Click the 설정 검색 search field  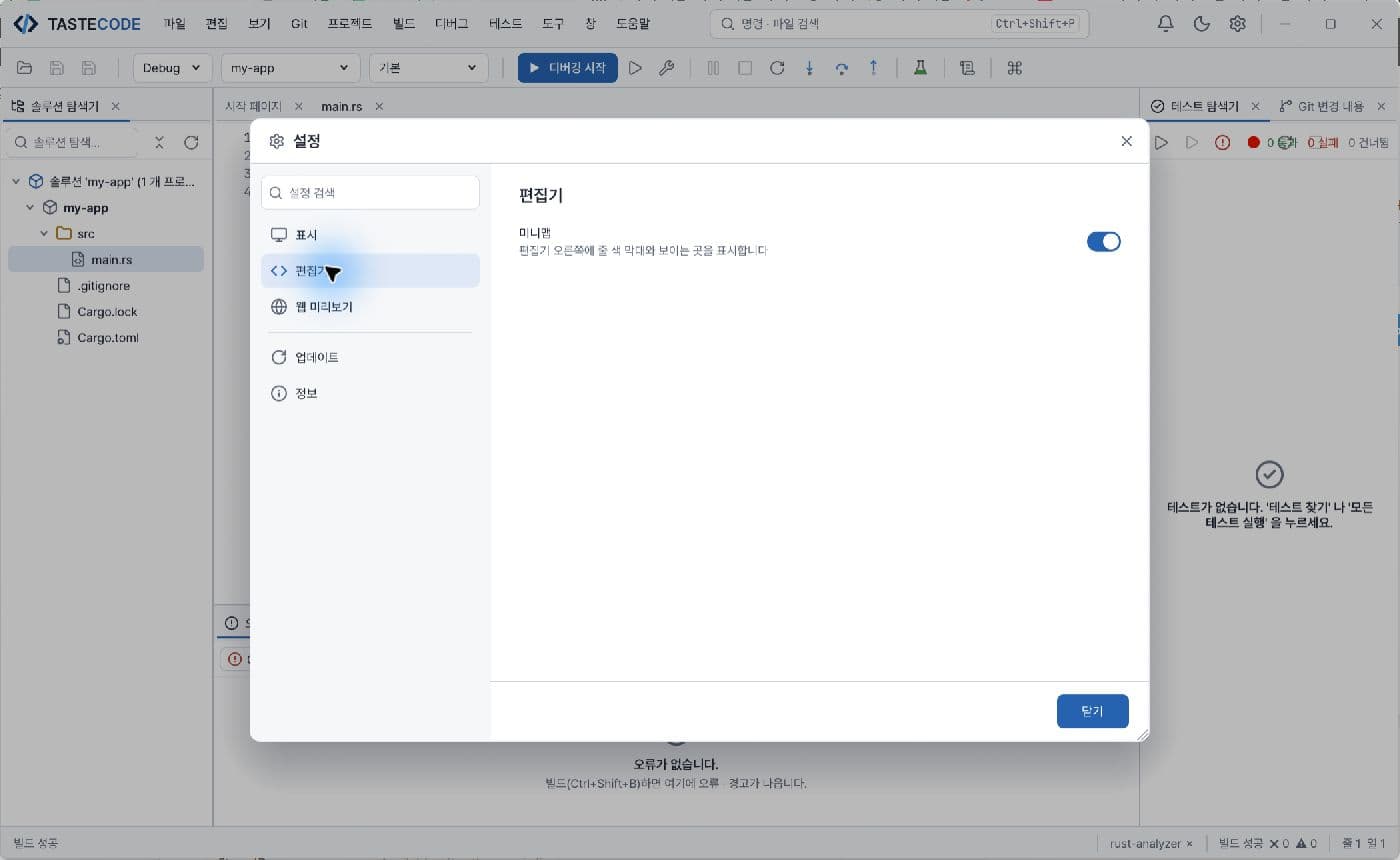pyautogui.click(x=370, y=192)
